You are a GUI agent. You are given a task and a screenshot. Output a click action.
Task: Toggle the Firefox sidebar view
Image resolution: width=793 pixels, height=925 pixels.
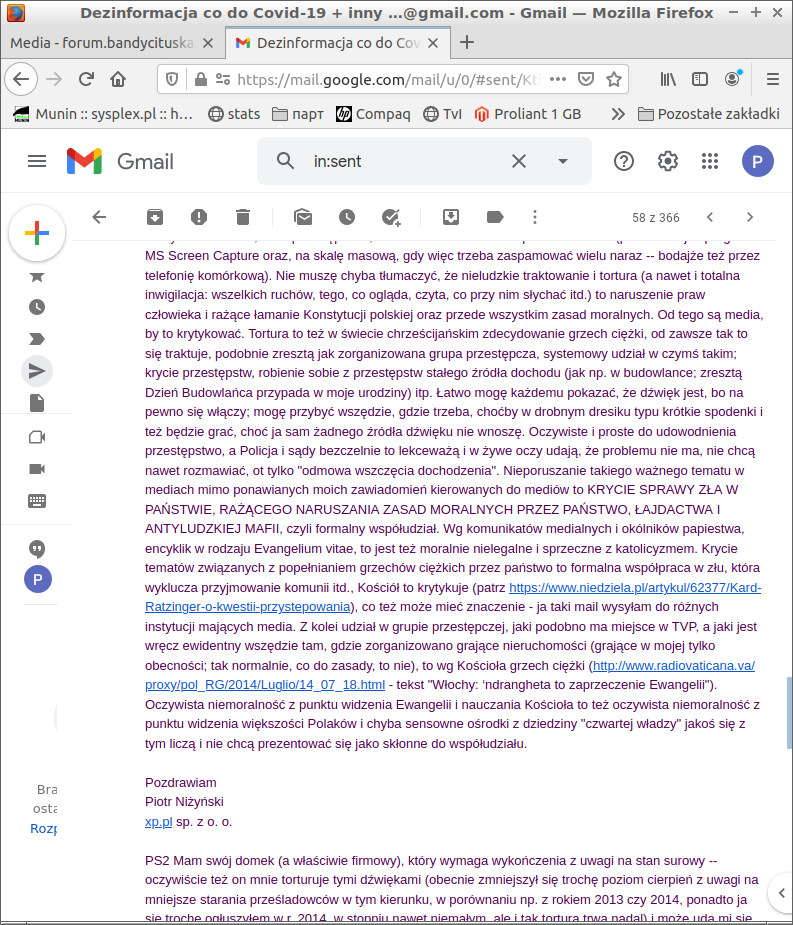(700, 78)
